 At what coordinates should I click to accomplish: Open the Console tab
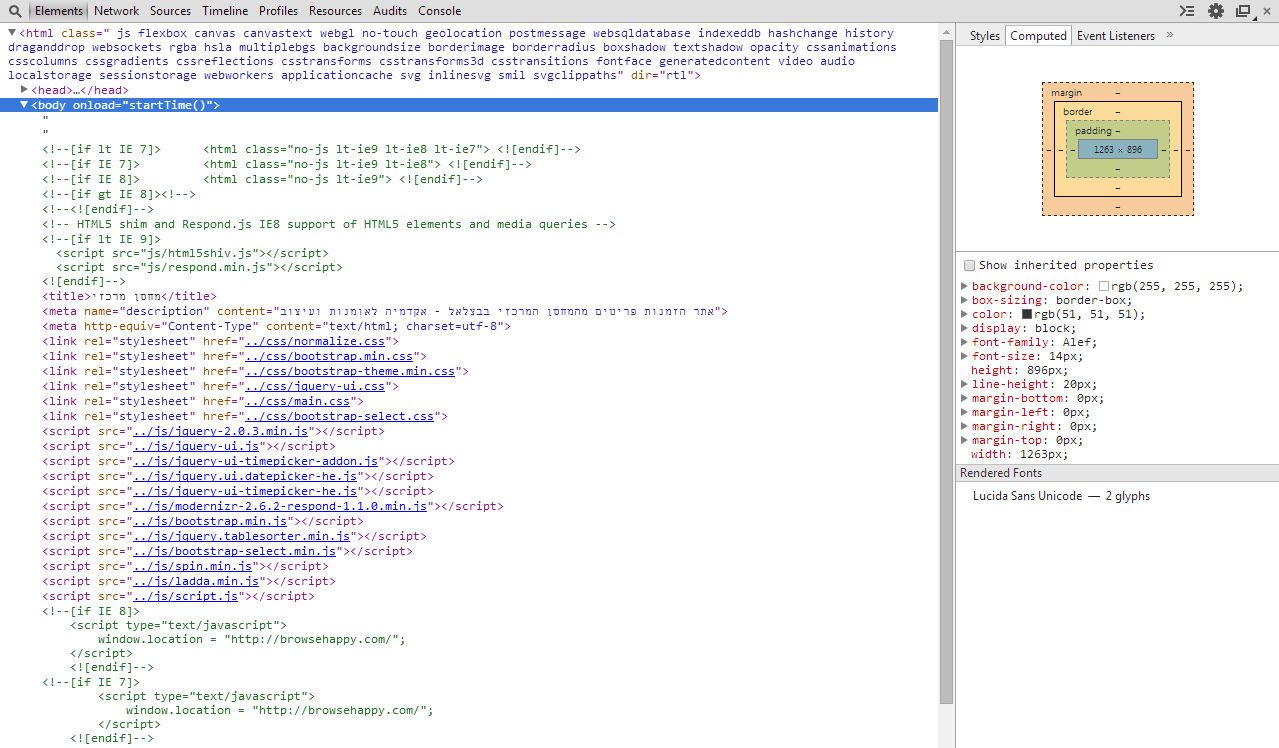tap(439, 11)
